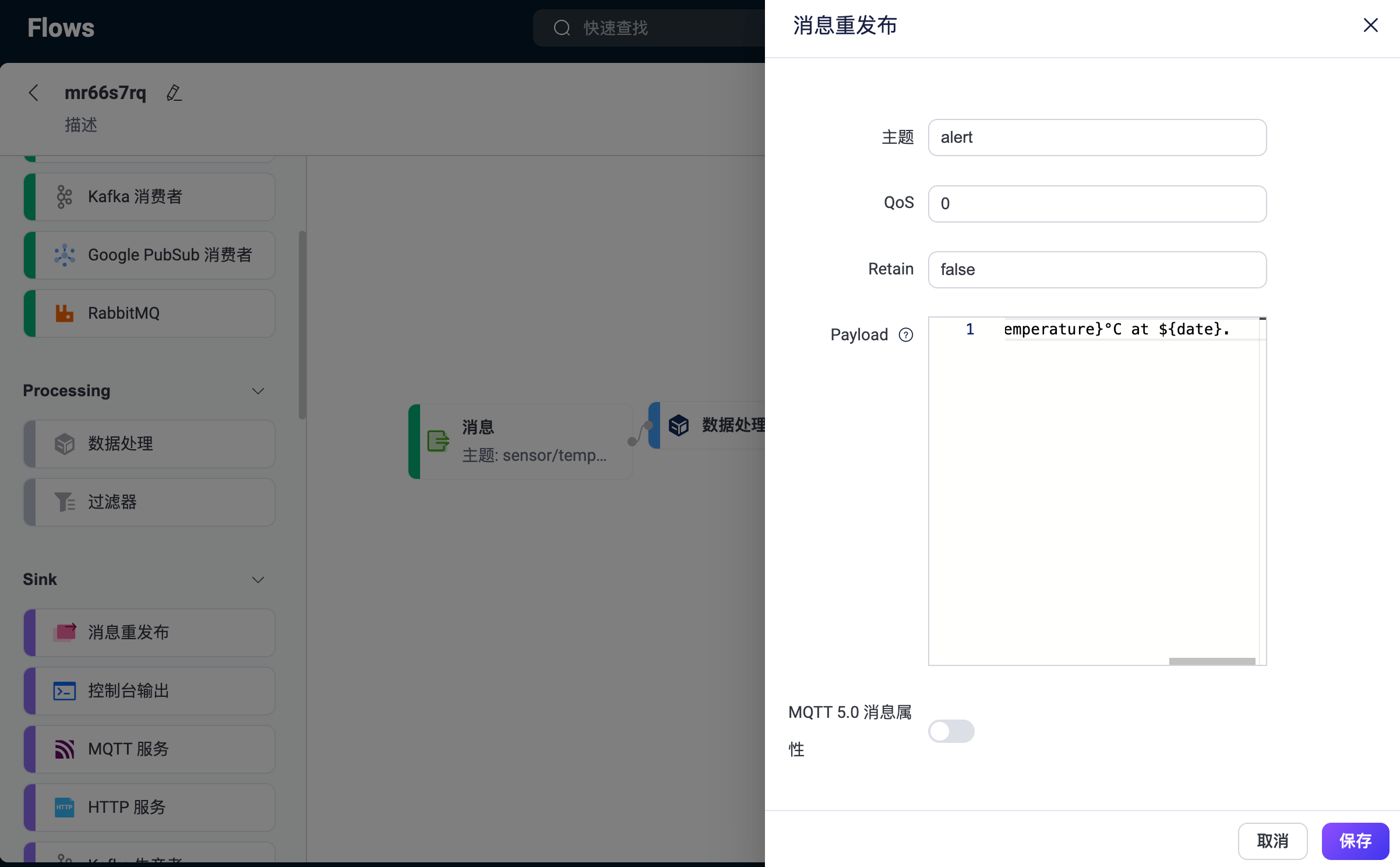
Task: Click the 消息 node on the canvas
Action: point(520,441)
